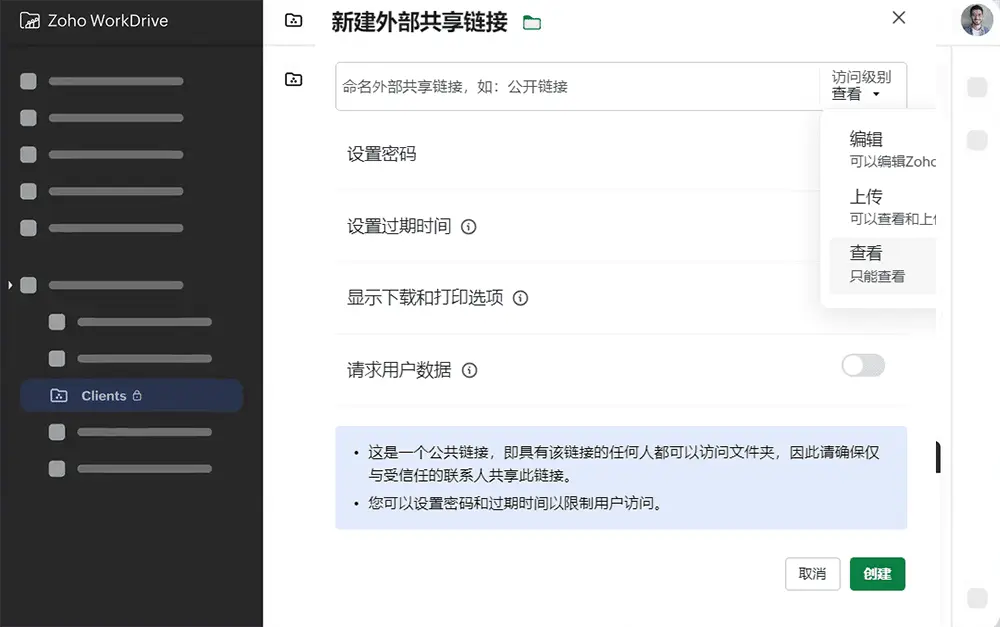
Task: Open the info tooltip for 设置过期时间
Action: [468, 227]
